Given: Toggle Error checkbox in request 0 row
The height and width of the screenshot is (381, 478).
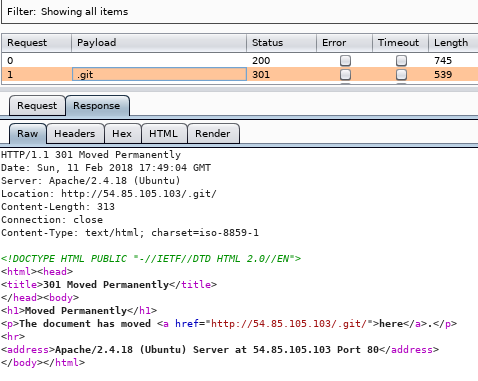Looking at the screenshot, I should coord(345,61).
